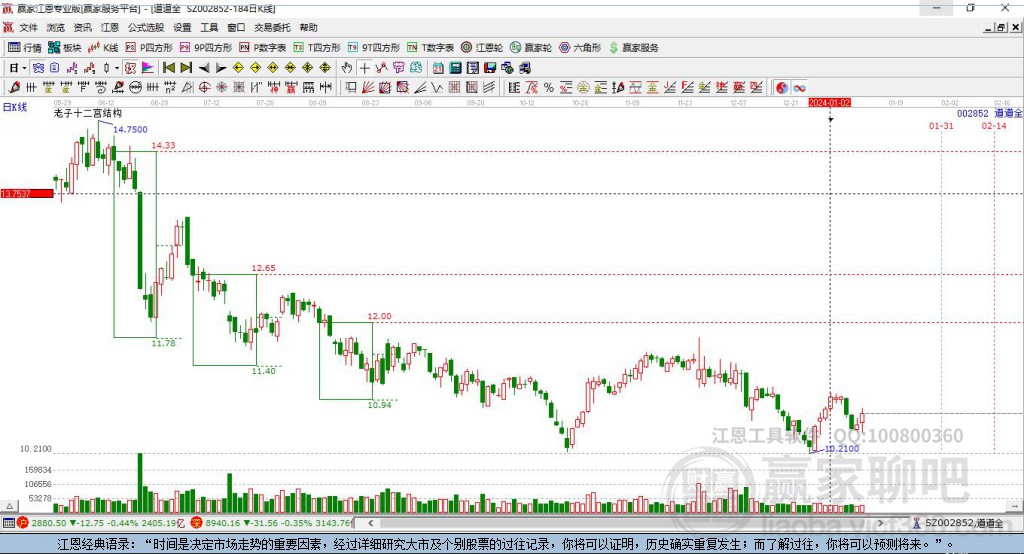
Task: Click the calendar date icon
Action: (438, 68)
